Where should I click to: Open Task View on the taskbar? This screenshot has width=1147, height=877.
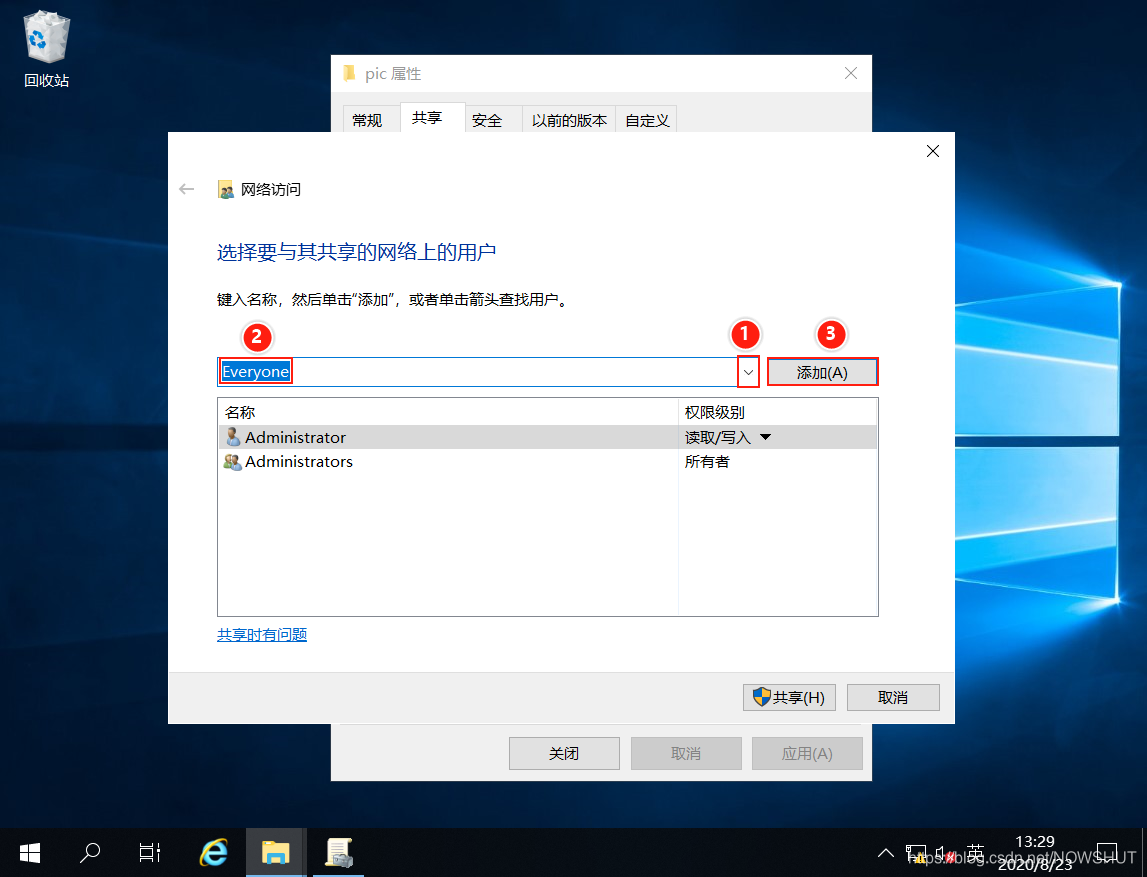click(x=148, y=852)
